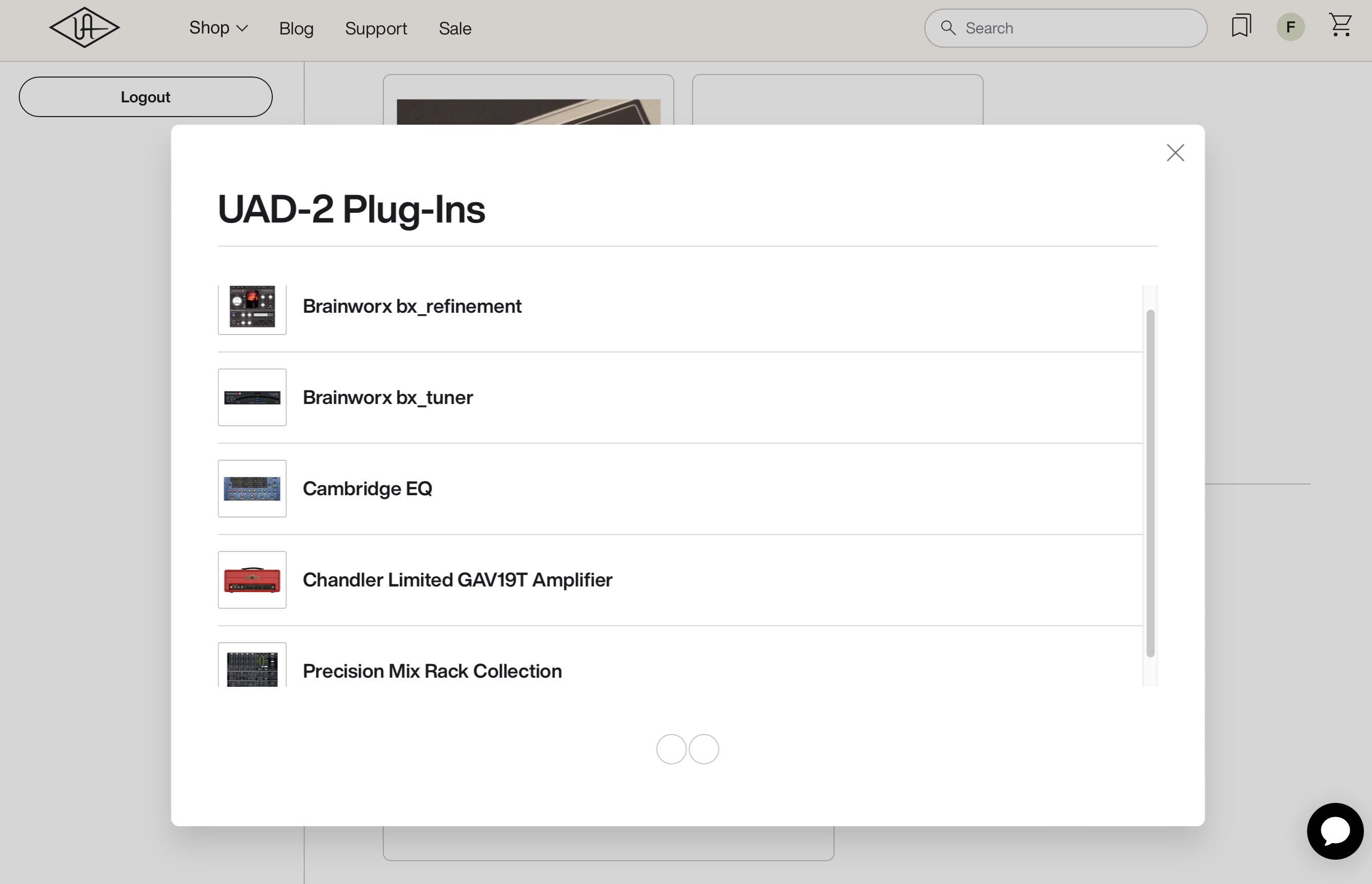The width and height of the screenshot is (1372, 884).
Task: Click the Chandler Limited GAV19T Amplifier name
Action: tap(457, 580)
